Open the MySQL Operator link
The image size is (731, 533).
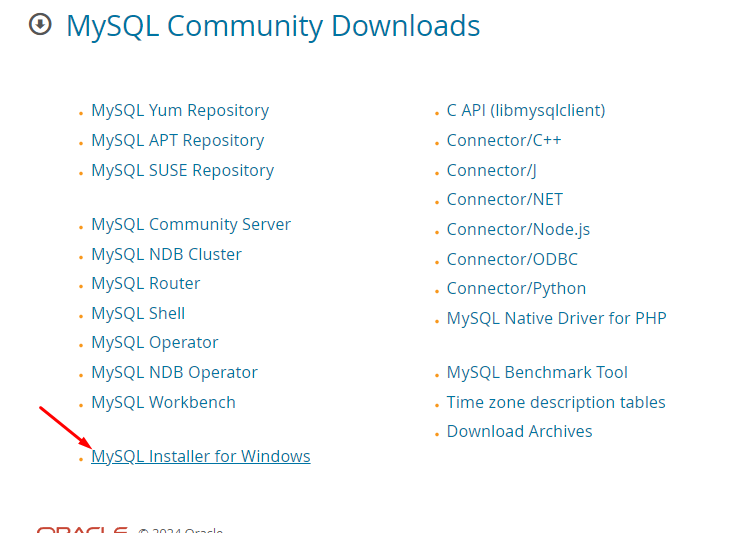tap(155, 343)
